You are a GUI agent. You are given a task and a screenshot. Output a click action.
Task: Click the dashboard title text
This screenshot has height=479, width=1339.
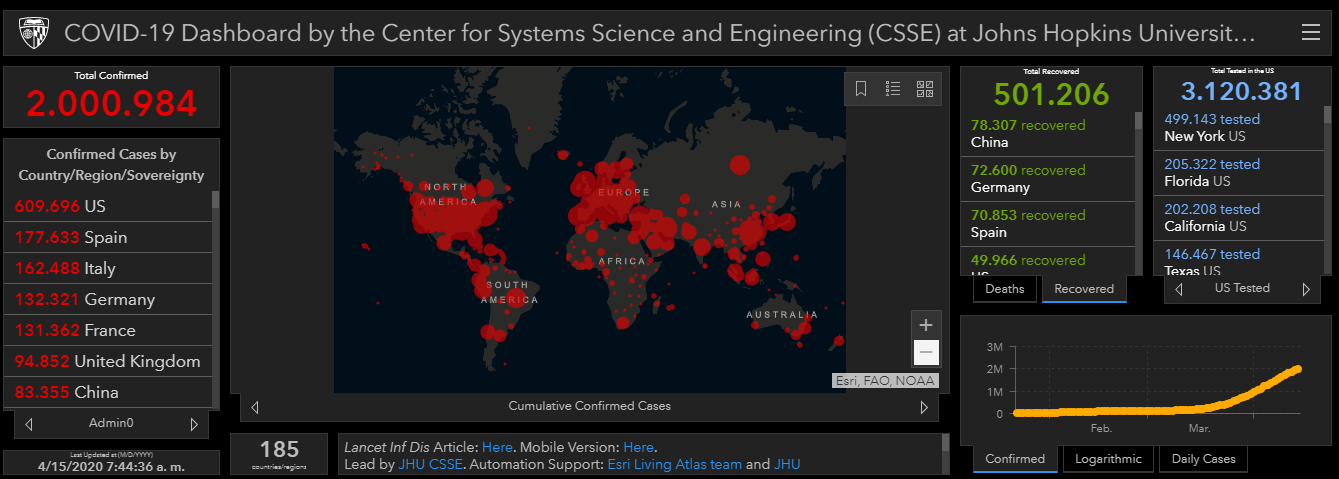pos(660,34)
